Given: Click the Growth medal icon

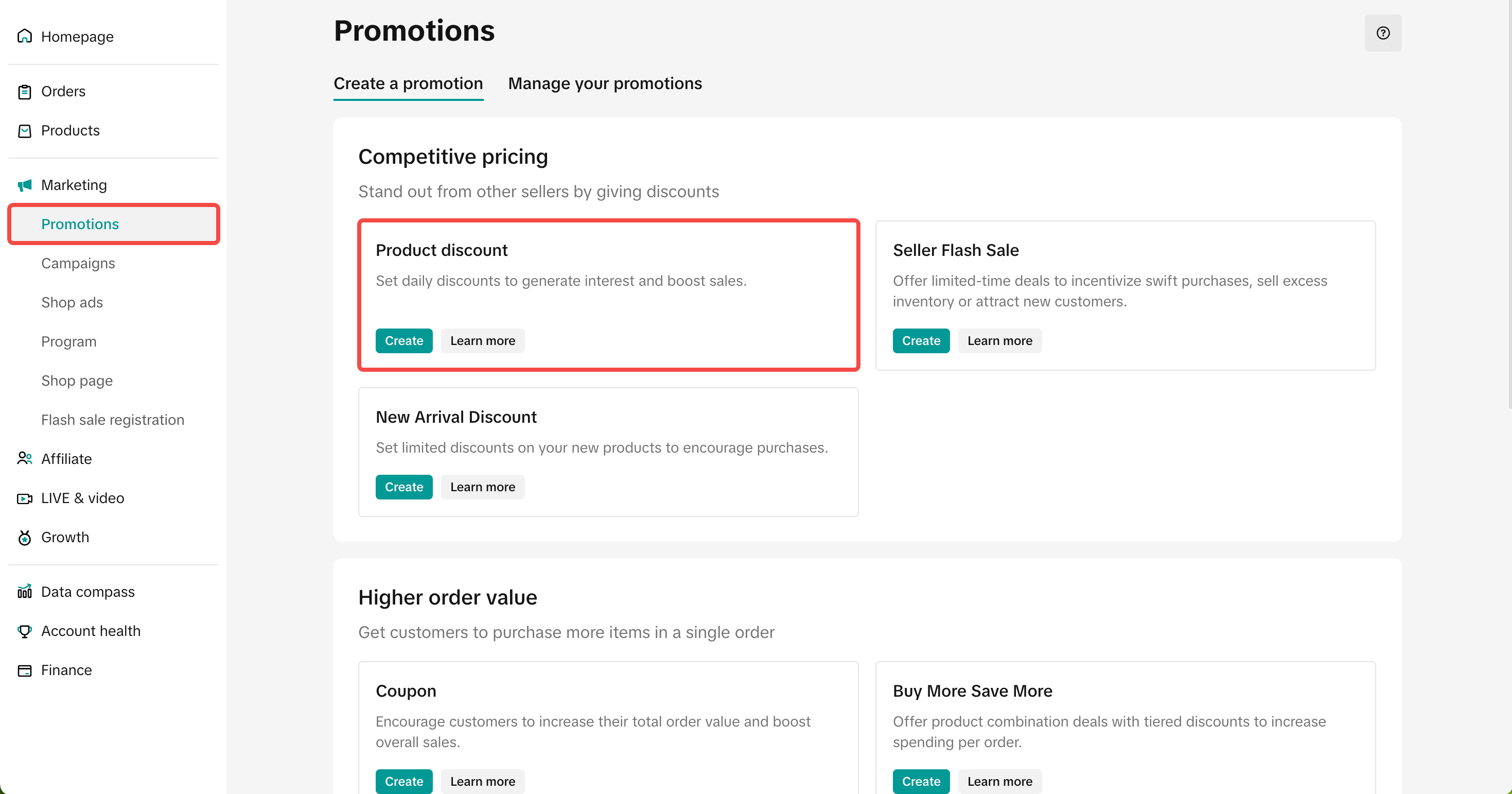Looking at the screenshot, I should 25,538.
